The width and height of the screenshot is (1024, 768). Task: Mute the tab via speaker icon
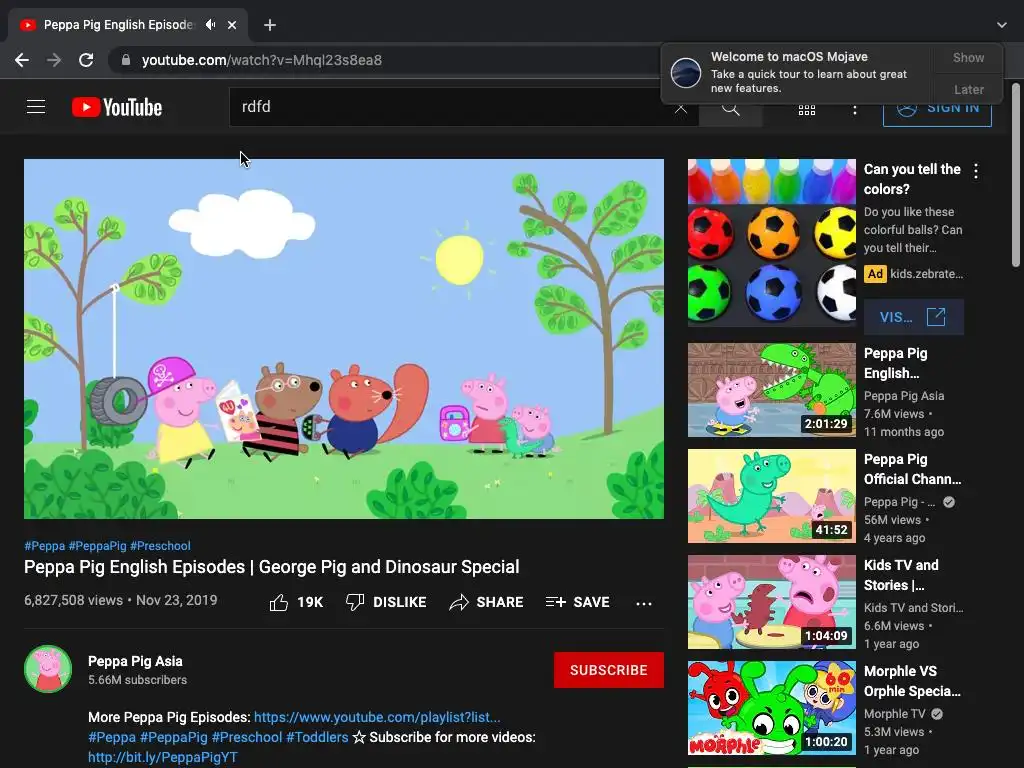(210, 25)
